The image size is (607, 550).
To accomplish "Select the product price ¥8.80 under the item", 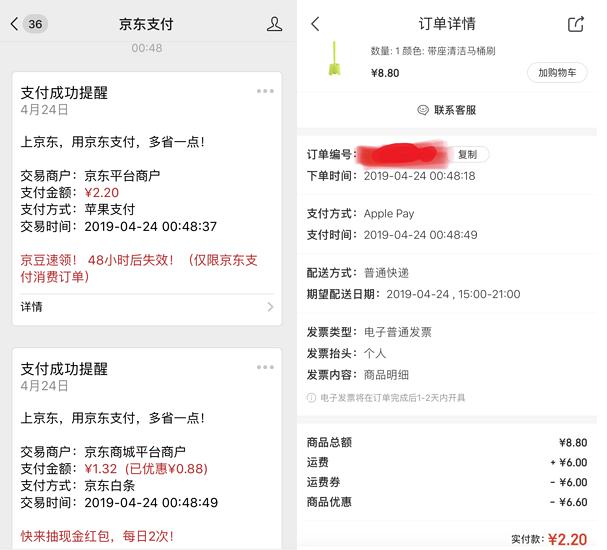I will point(385,73).
